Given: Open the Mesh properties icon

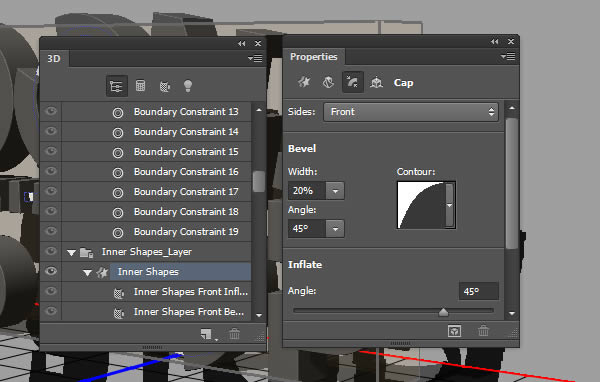Looking at the screenshot, I should click(x=304, y=82).
